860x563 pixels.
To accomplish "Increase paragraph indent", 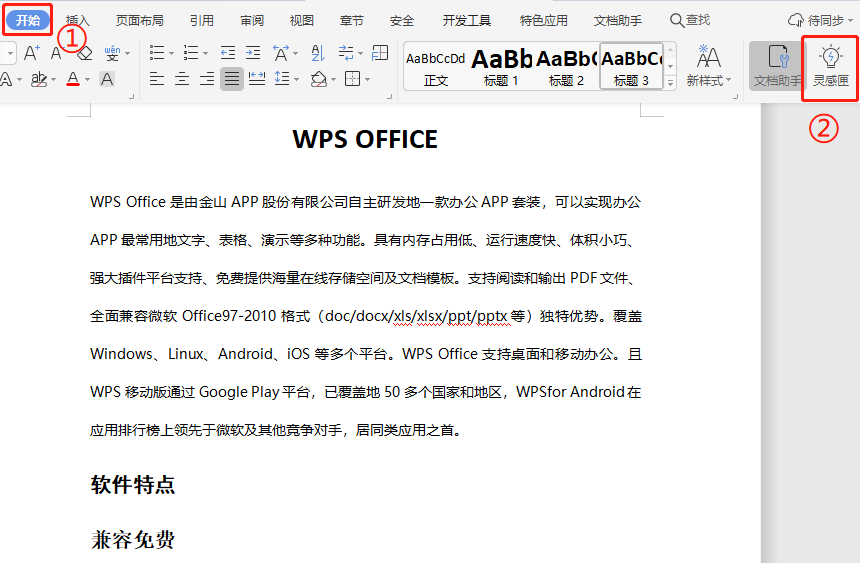I will tap(253, 53).
